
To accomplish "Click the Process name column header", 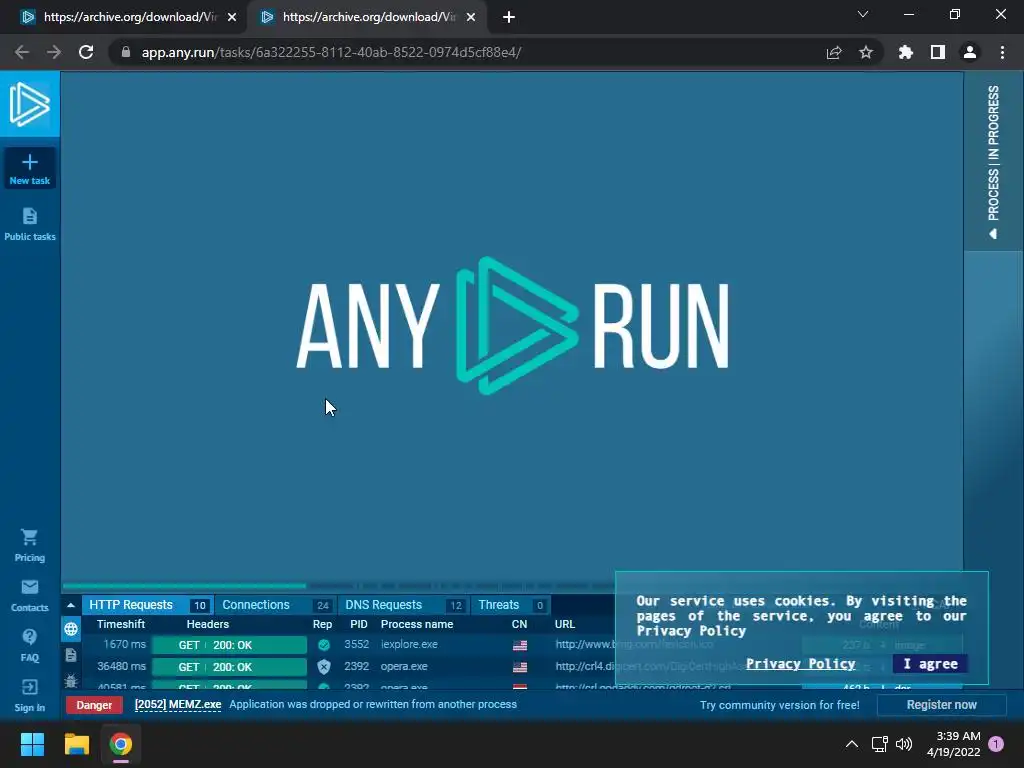I will 417,624.
